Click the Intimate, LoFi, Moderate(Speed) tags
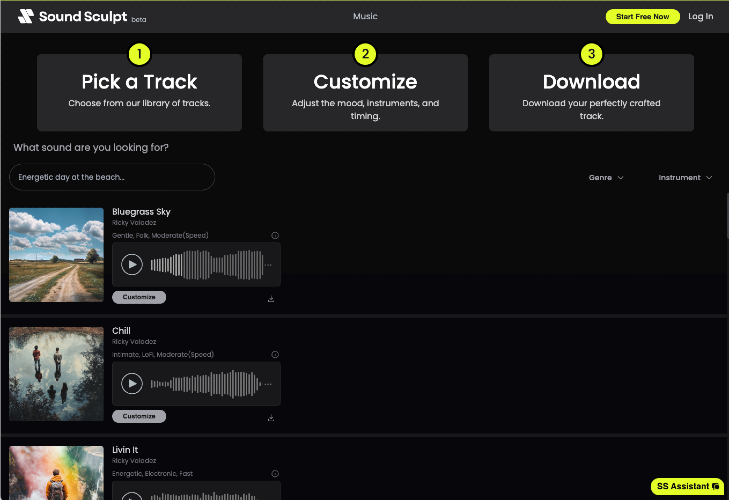This screenshot has width=729, height=500. [x=163, y=354]
